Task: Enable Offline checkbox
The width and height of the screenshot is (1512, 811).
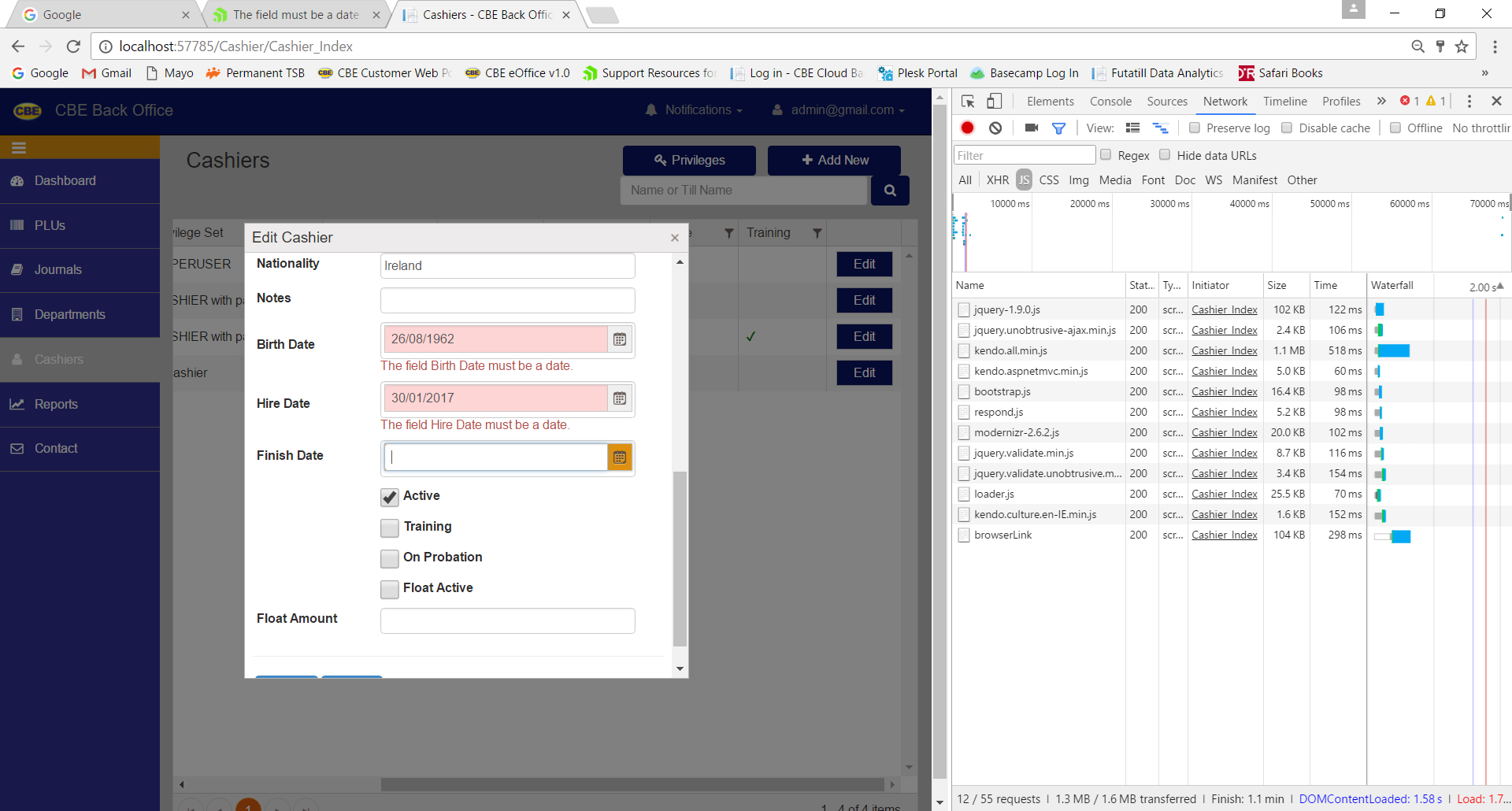Action: 1395,128
